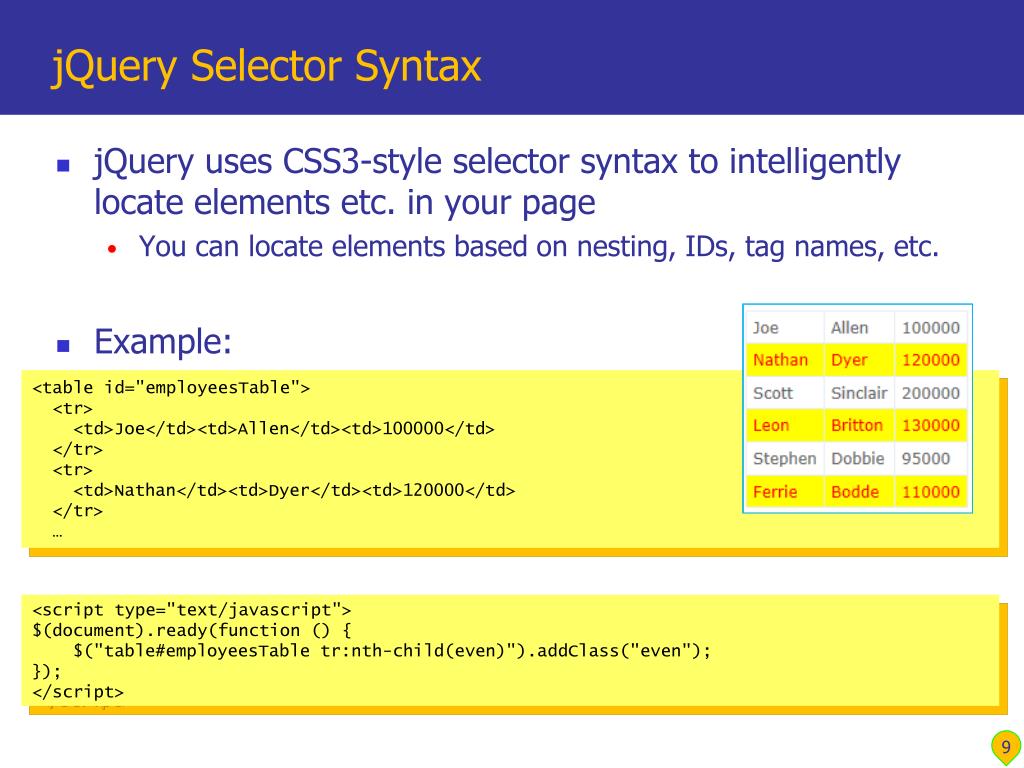Click the slide title 'jQuery Selector Syntax'
The image size is (1024, 768).
266,66
